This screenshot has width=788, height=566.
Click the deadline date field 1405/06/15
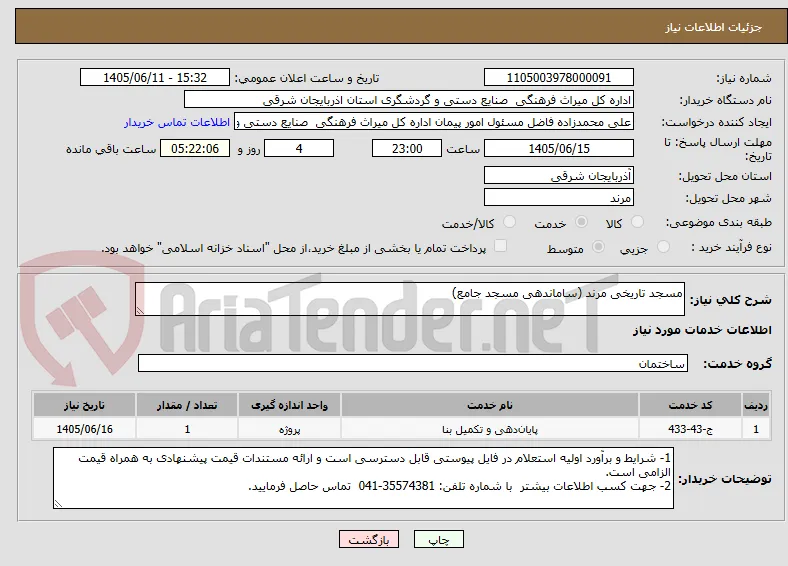559,148
